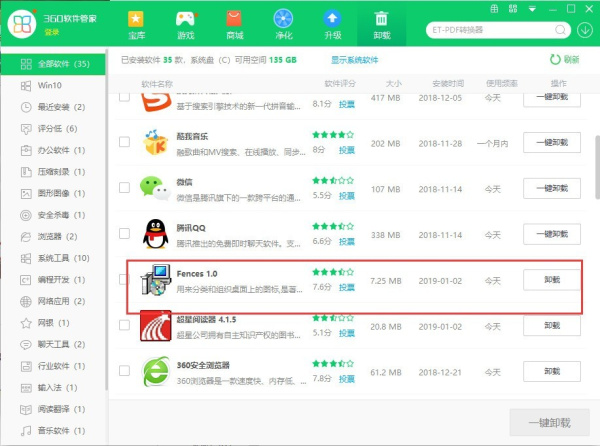Screen dimensions: 600x446
Task: Tick the checkbox next to 腾讯QQ
Action: [x=124, y=234]
